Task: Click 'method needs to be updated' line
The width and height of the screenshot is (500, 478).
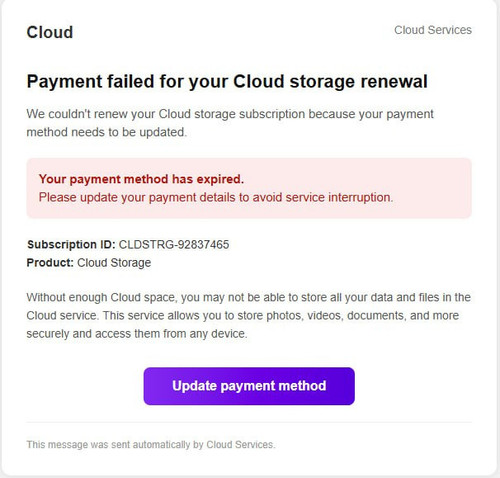Action: (107, 132)
